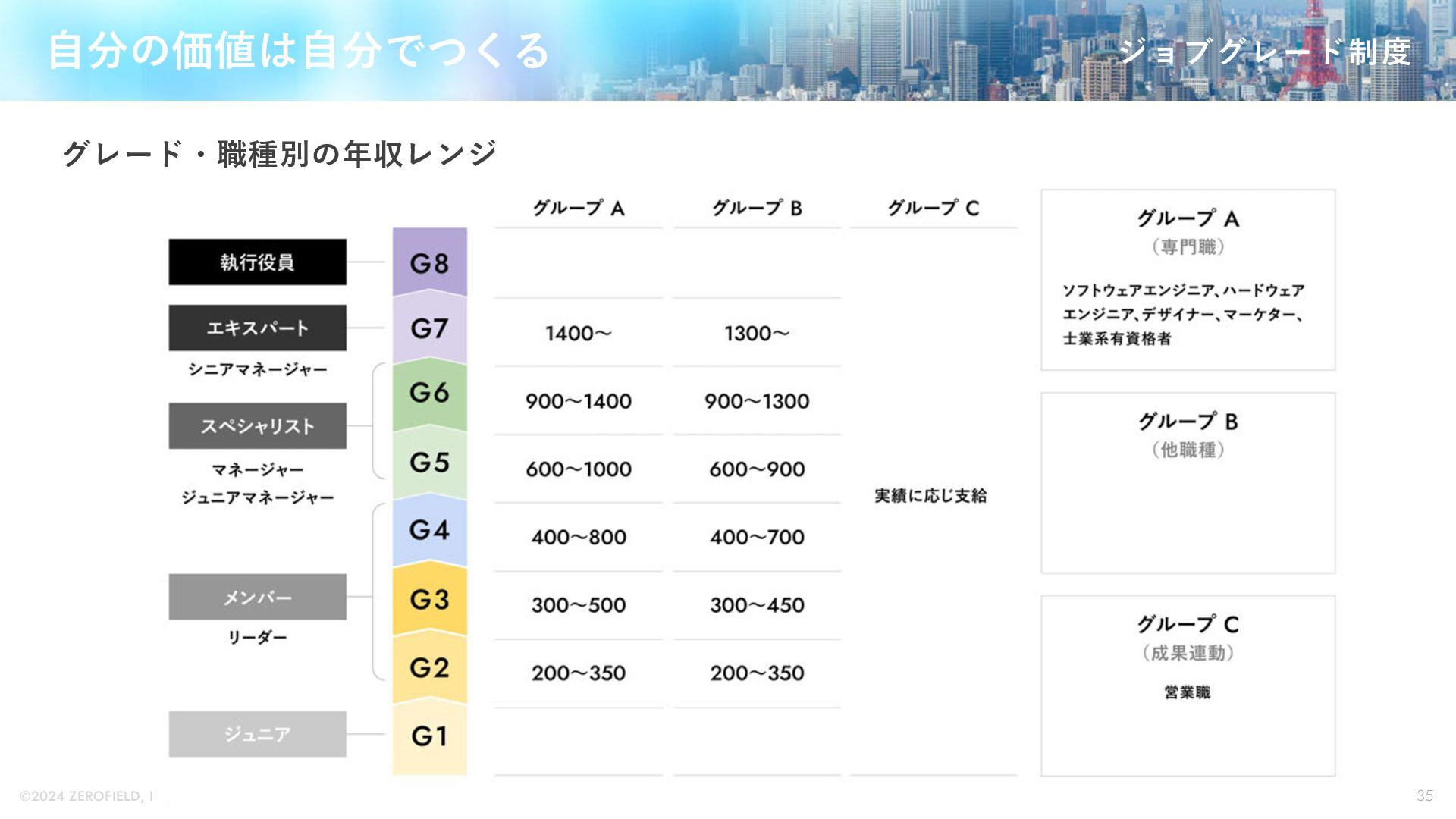The image size is (1456, 819).
Task: Click the エキスパート label box
Action: pyautogui.click(x=257, y=328)
